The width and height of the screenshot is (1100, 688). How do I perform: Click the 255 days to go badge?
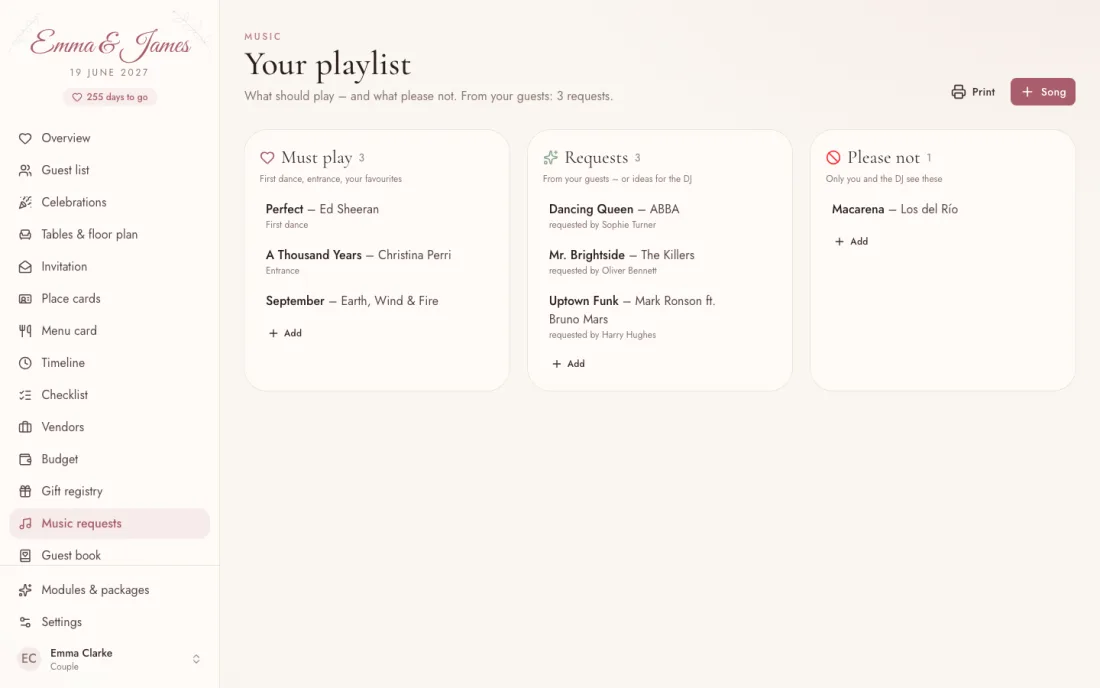click(110, 97)
